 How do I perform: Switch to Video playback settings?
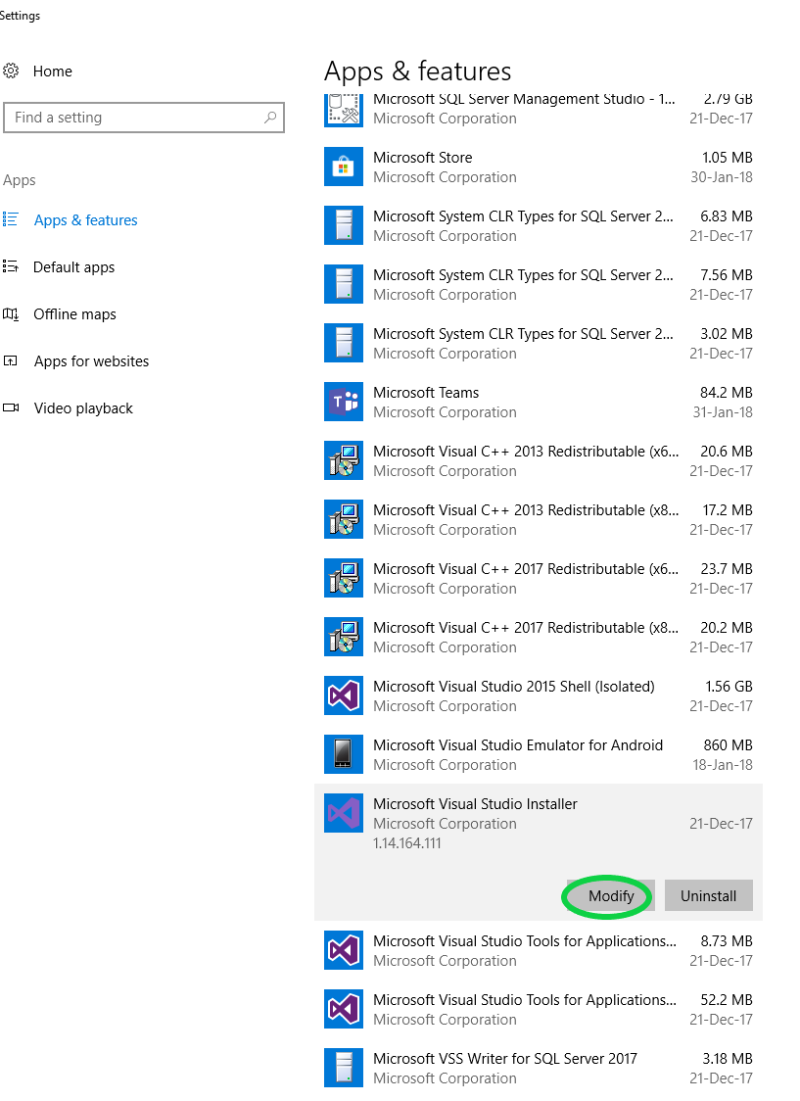tap(83, 408)
